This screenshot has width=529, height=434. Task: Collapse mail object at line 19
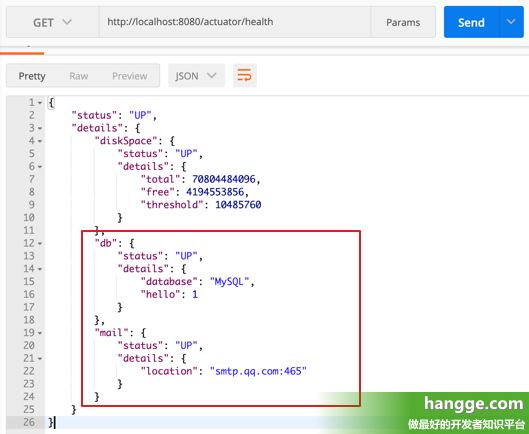[x=40, y=333]
